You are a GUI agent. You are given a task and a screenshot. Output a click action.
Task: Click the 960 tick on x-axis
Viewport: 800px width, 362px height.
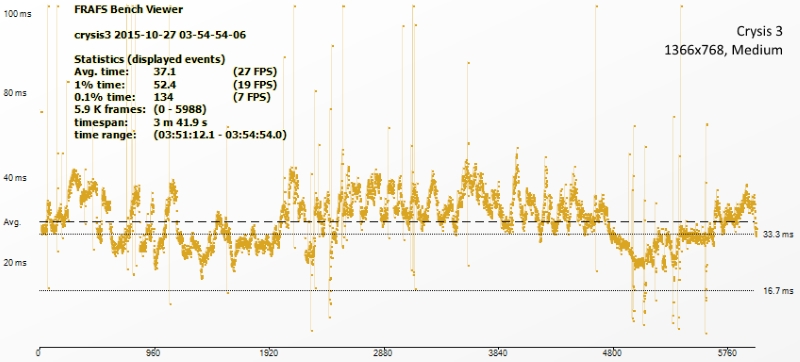click(x=154, y=353)
